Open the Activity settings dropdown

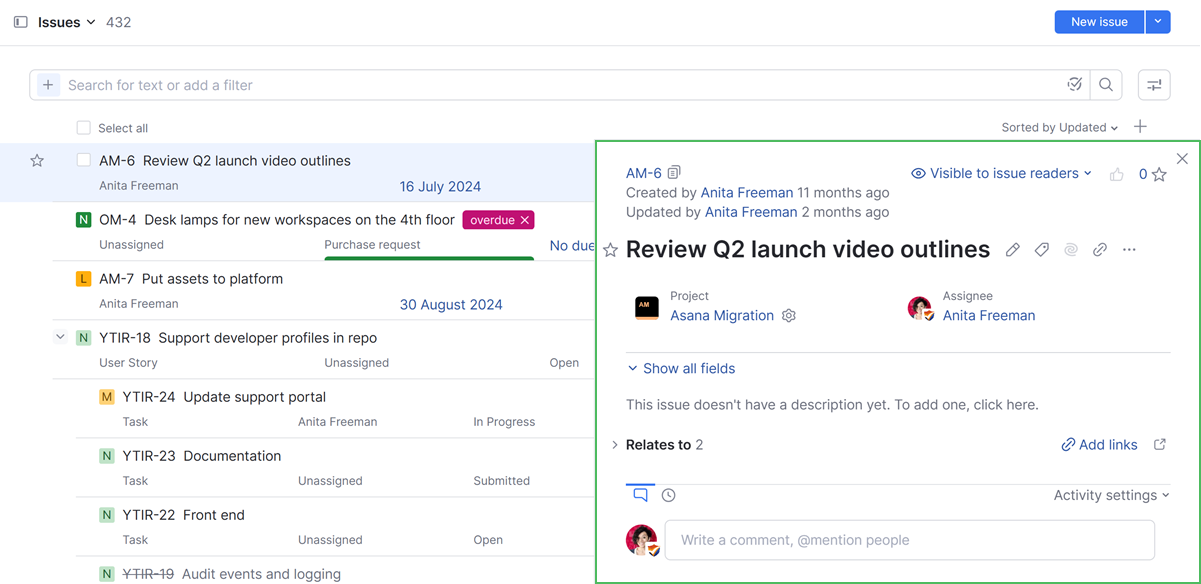(x=1110, y=494)
